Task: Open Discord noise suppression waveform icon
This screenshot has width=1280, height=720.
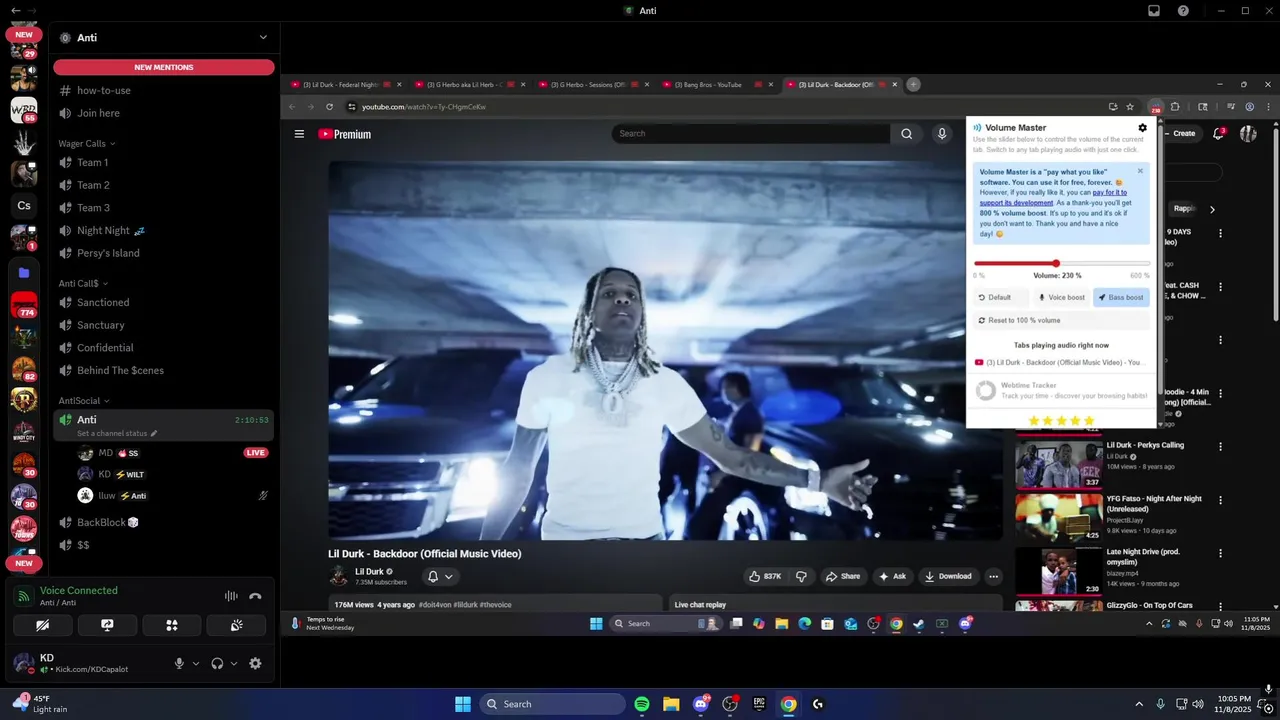Action: tap(231, 596)
